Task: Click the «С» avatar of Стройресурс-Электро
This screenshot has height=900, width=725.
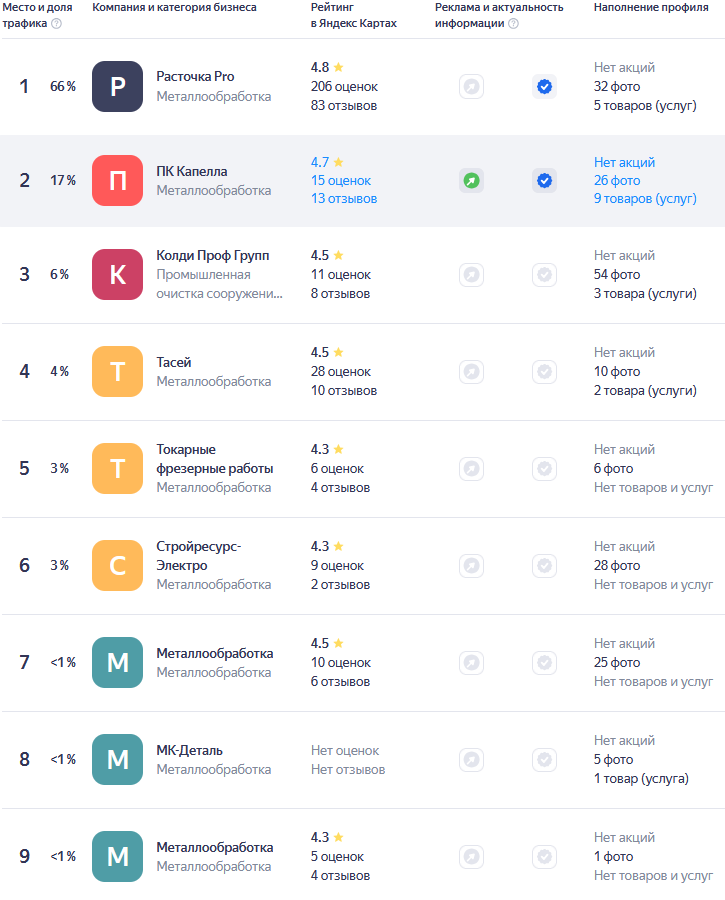Action: pyautogui.click(x=117, y=566)
